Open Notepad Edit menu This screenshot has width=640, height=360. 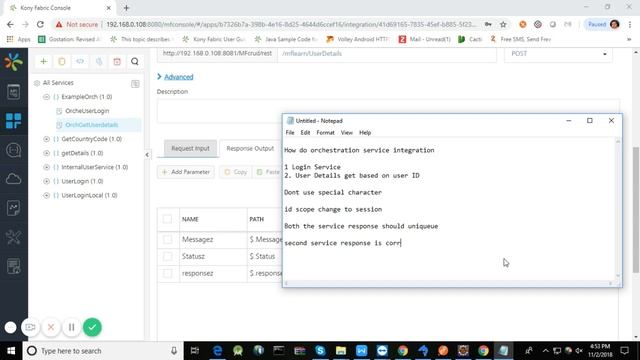pos(305,133)
